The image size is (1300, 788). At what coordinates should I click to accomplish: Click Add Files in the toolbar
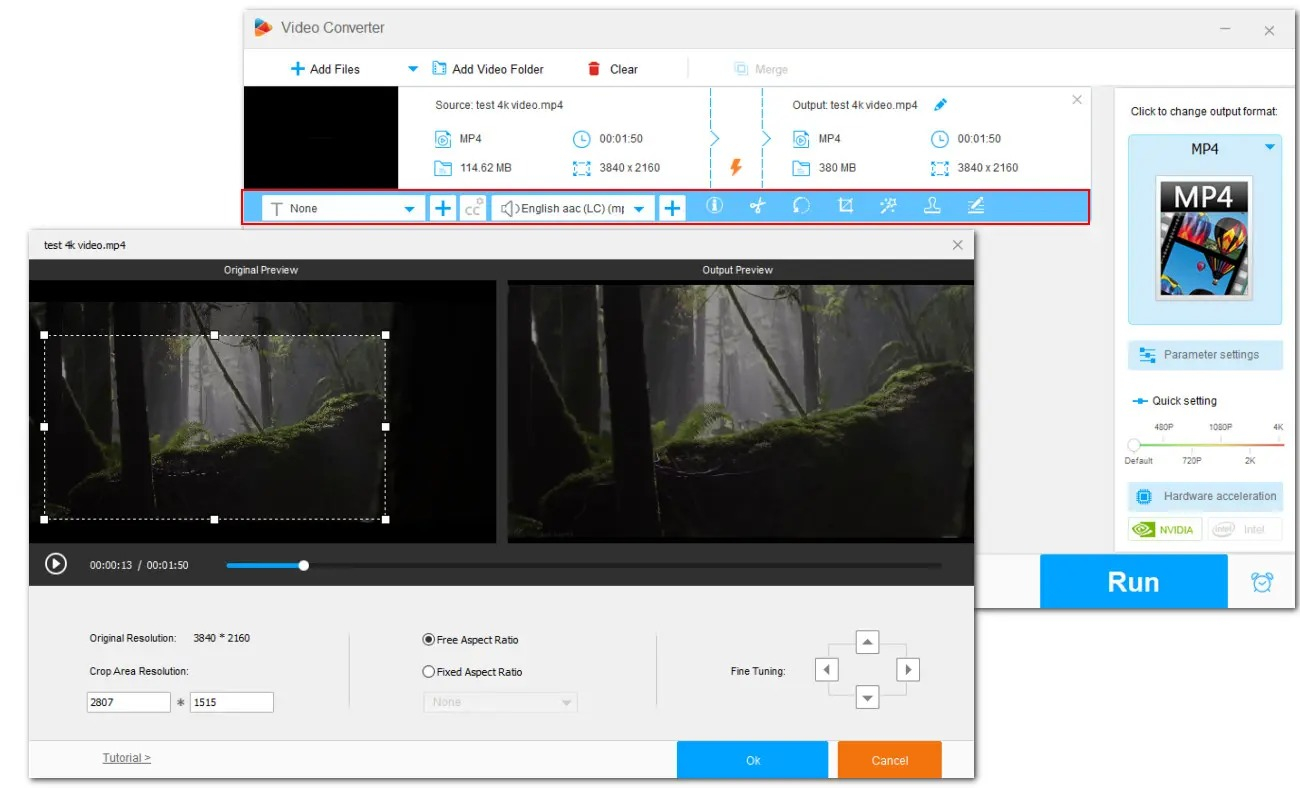coord(325,69)
